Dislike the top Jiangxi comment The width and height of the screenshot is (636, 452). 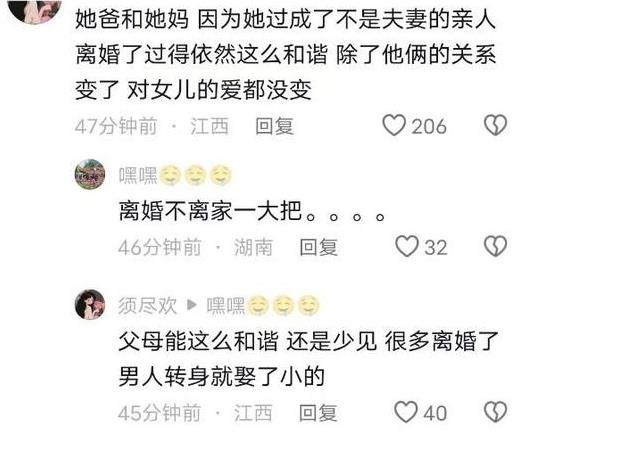pos(495,125)
